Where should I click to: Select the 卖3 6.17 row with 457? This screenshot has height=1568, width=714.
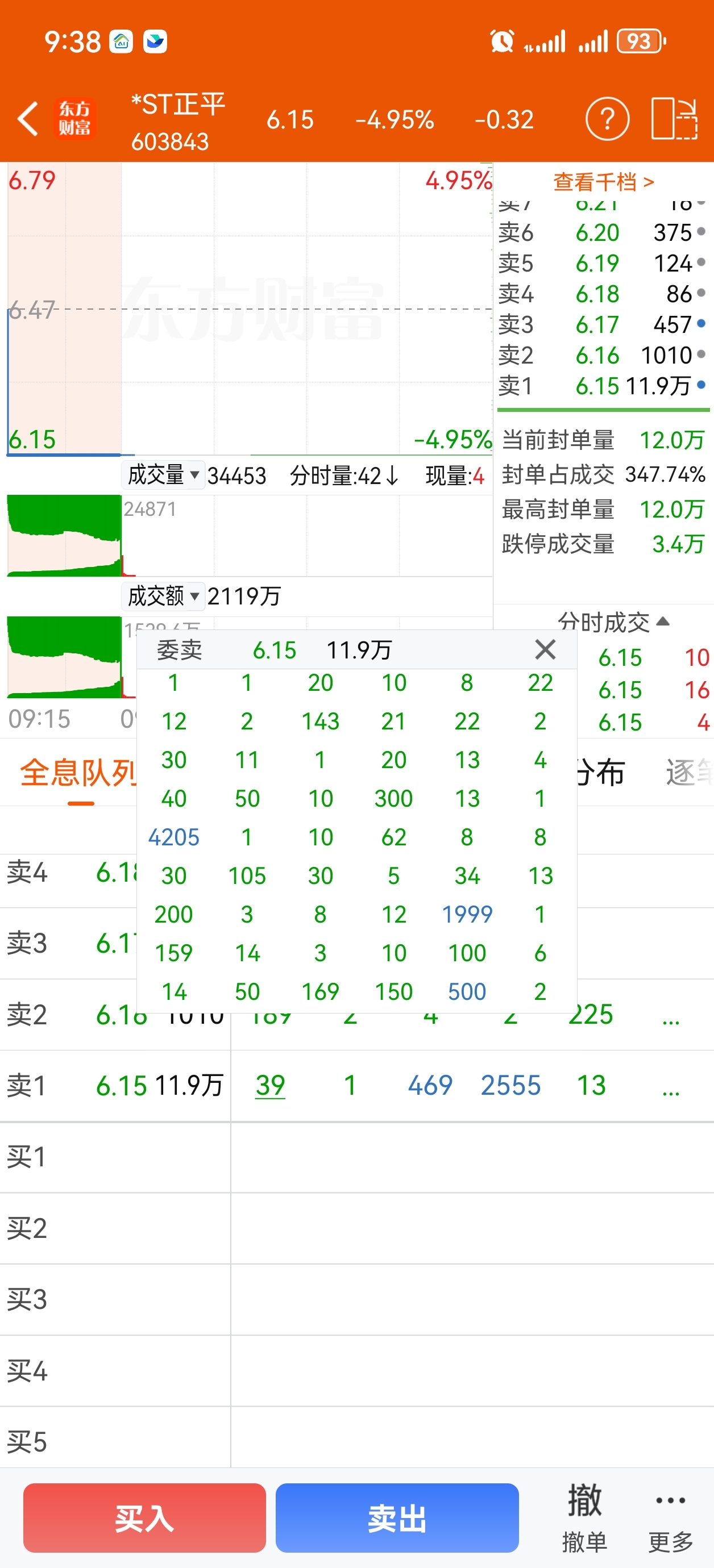point(602,324)
